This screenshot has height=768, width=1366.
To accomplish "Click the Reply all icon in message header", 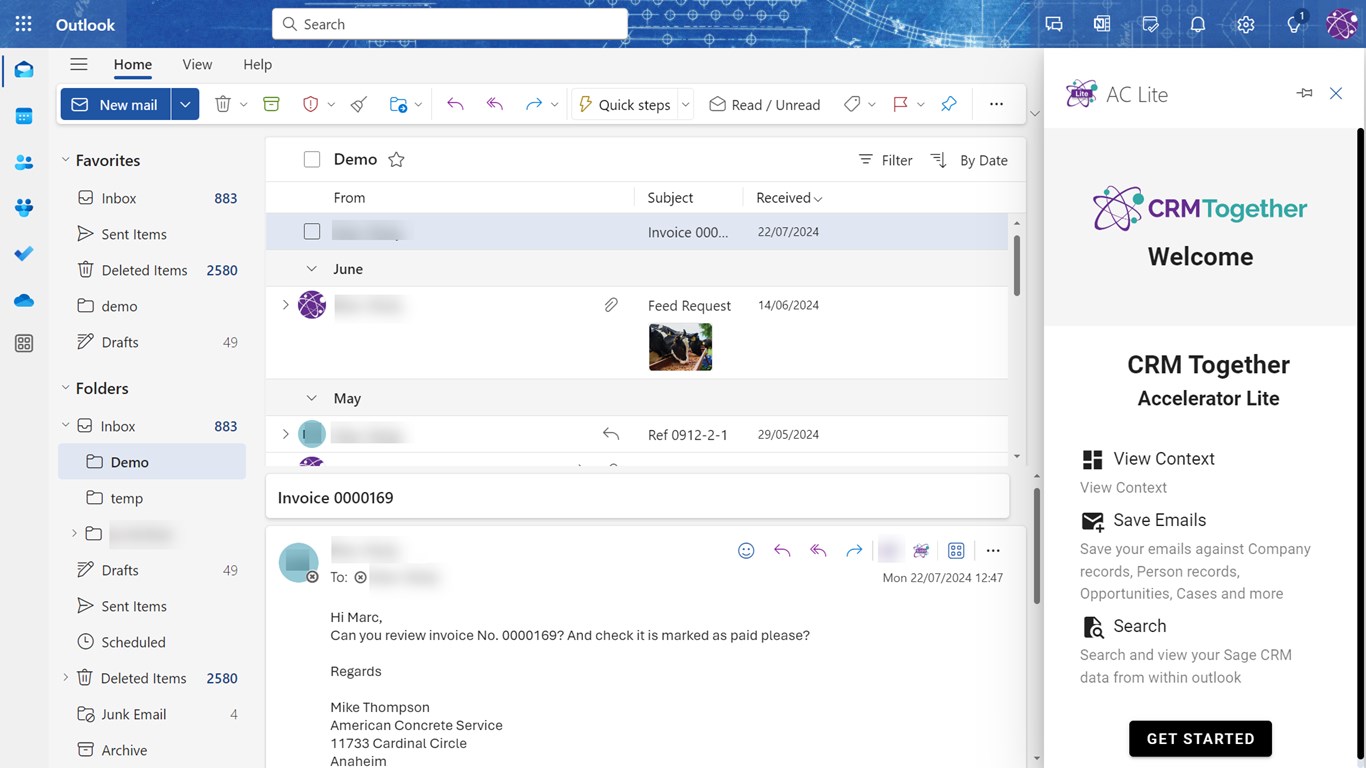I will pyautogui.click(x=818, y=550).
